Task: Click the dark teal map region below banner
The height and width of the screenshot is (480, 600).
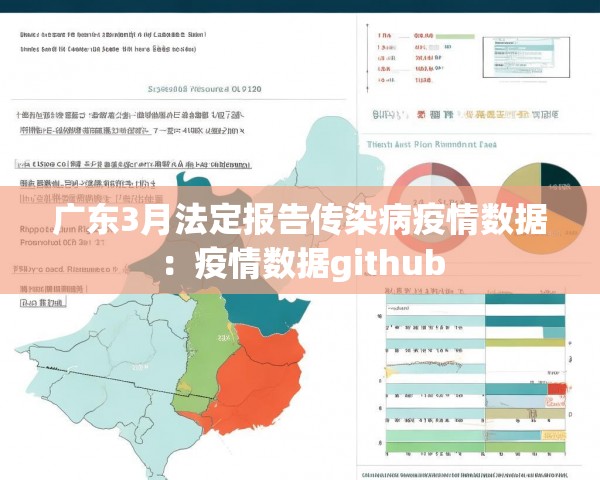Action: coord(268,312)
